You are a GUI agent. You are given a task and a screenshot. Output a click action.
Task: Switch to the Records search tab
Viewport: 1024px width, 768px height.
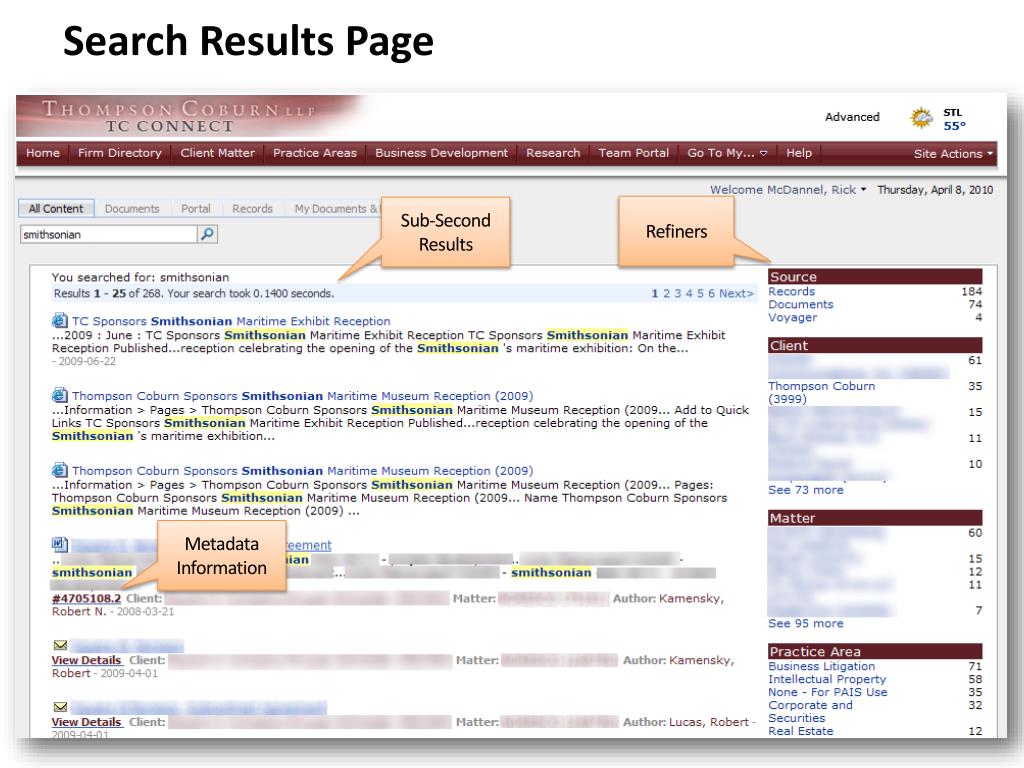pos(252,208)
